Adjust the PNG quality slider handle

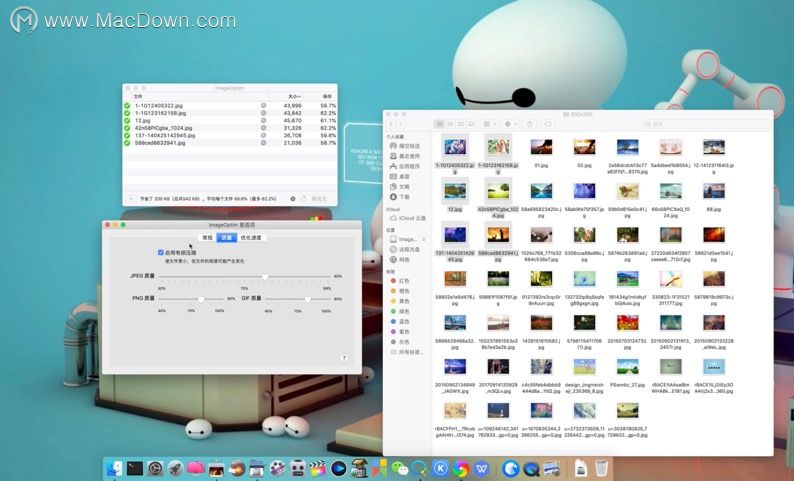pyautogui.click(x=201, y=299)
